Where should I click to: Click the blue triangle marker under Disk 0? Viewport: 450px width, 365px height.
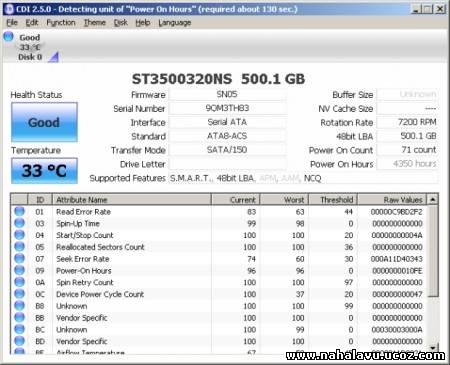click(53, 57)
